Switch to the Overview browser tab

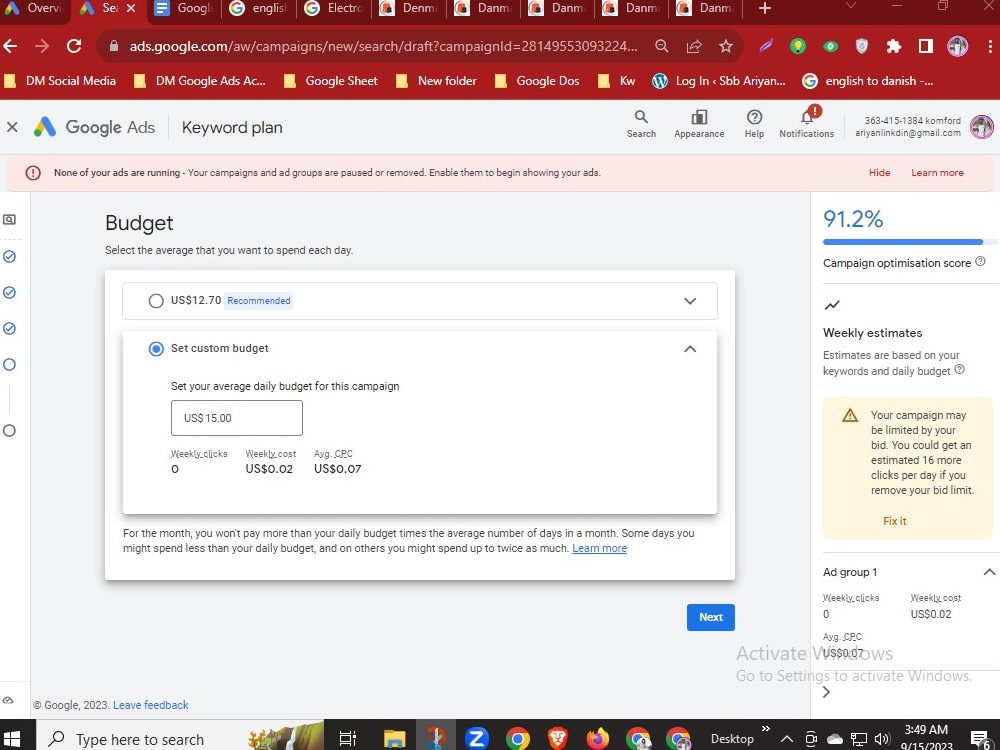coord(35,8)
